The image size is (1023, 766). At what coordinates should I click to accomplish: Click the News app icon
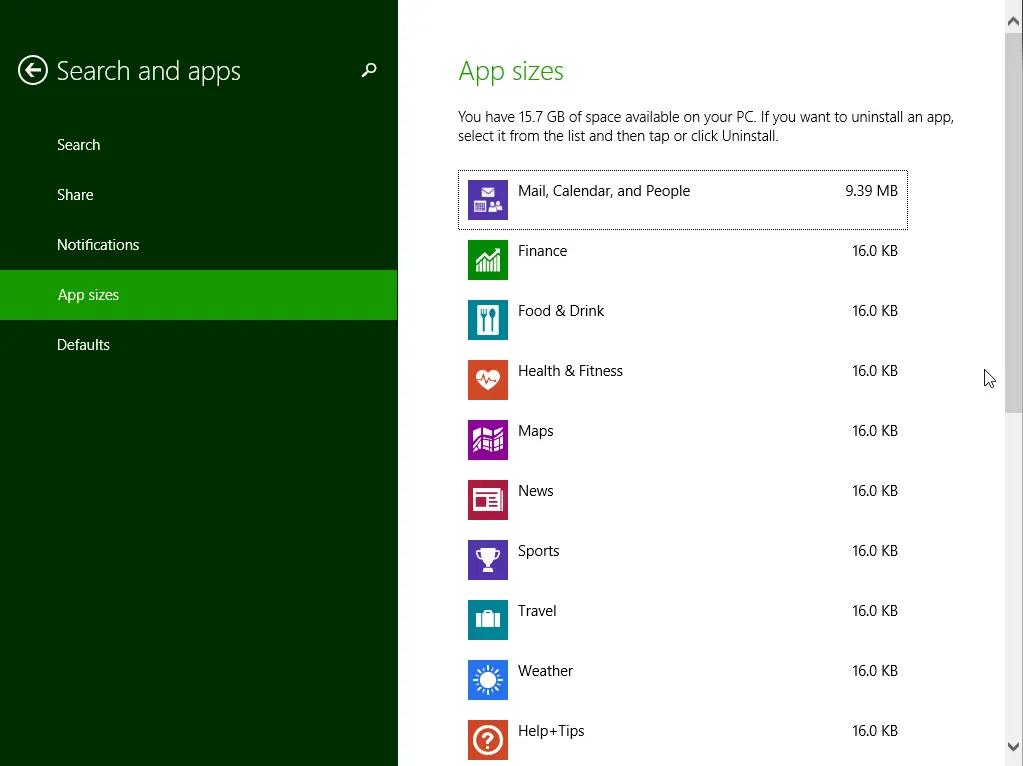click(487, 500)
